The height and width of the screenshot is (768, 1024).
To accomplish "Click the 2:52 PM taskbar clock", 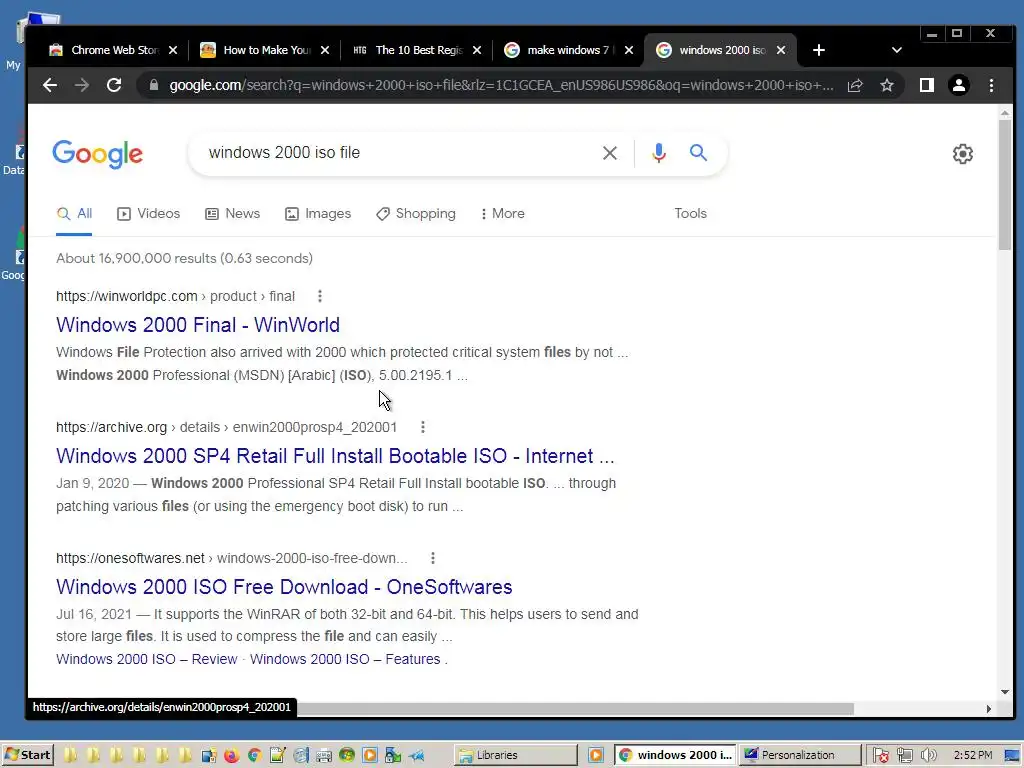I will pos(973,755).
